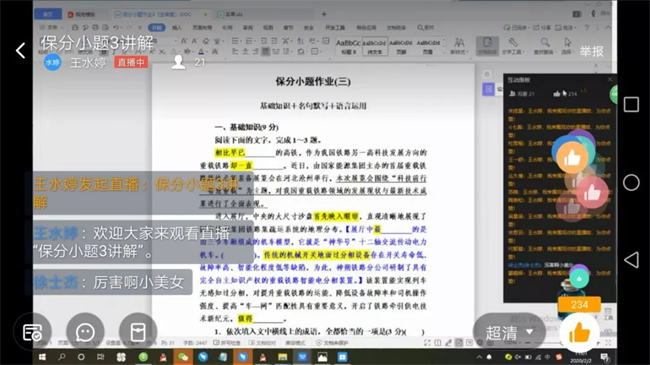Open the Photos app on taskbar

coord(322,357)
